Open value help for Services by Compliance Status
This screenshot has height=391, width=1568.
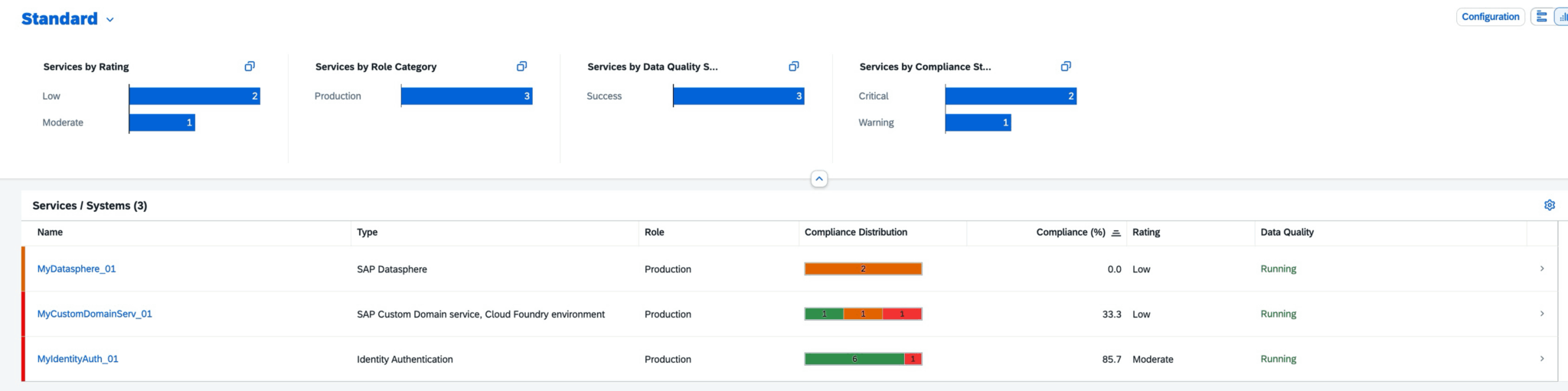point(1066,67)
